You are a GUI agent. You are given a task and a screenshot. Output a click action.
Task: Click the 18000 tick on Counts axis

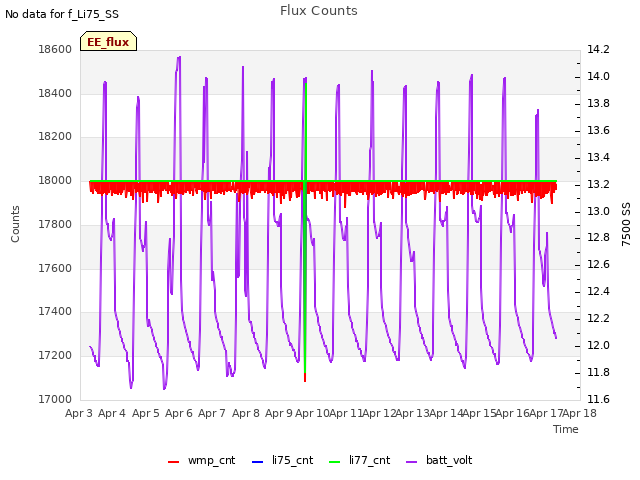[55, 180]
